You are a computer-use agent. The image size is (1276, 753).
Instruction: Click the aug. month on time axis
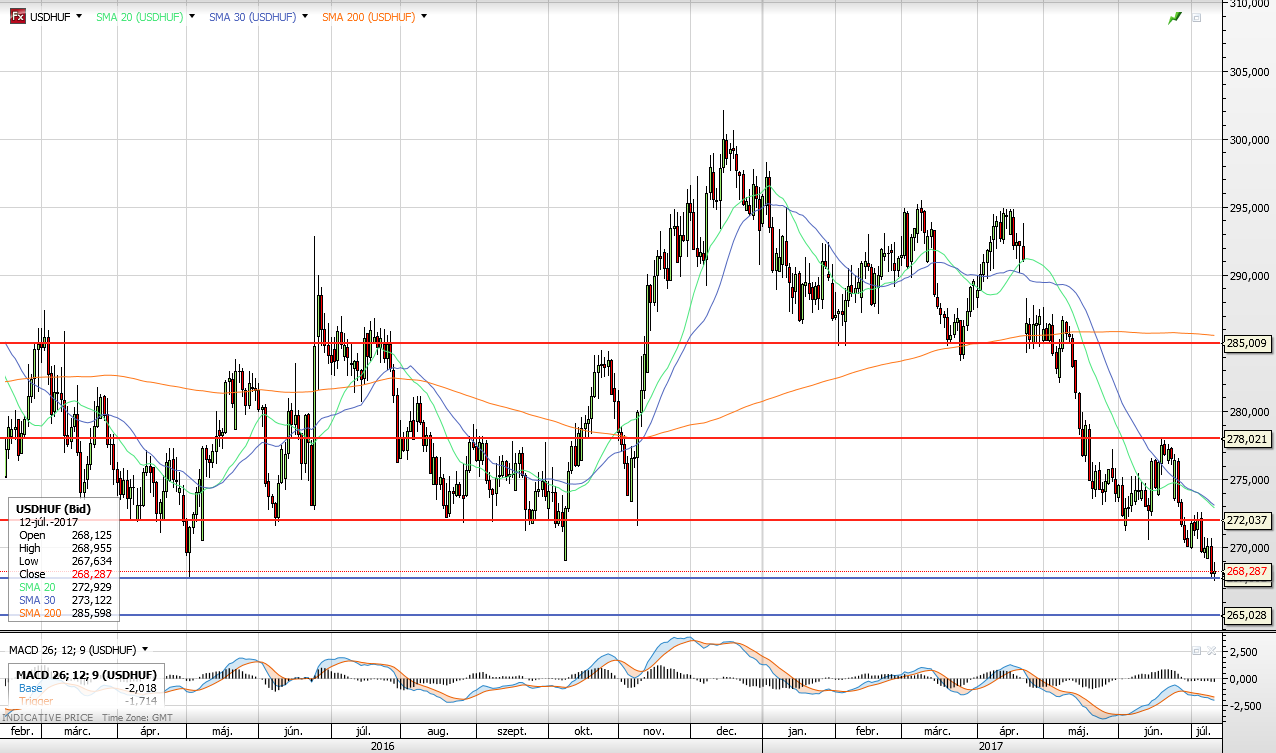pos(437,732)
